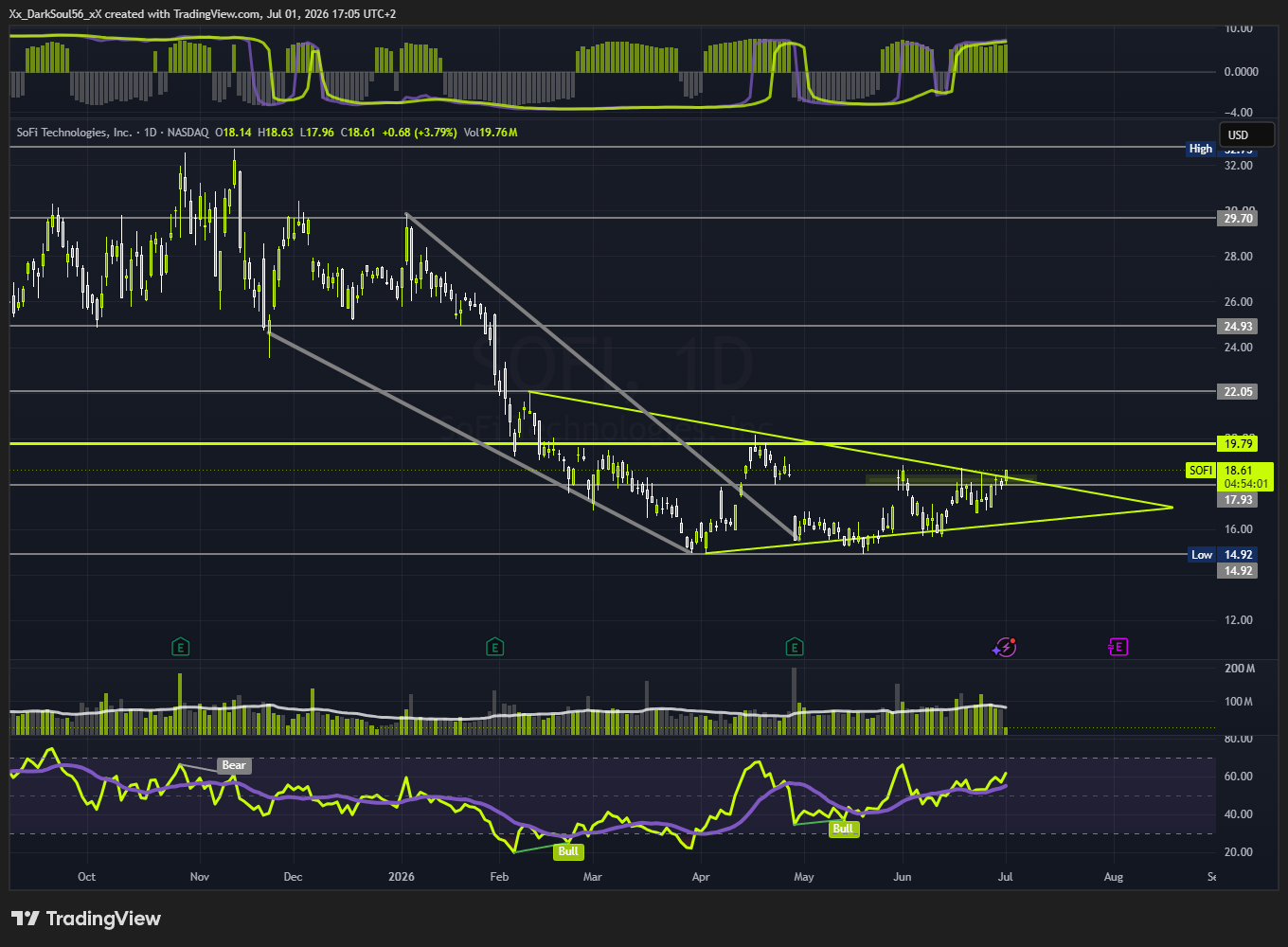Select the latest SOFI candle at July
Screen dimensions: 1288x947
tap(1006, 477)
